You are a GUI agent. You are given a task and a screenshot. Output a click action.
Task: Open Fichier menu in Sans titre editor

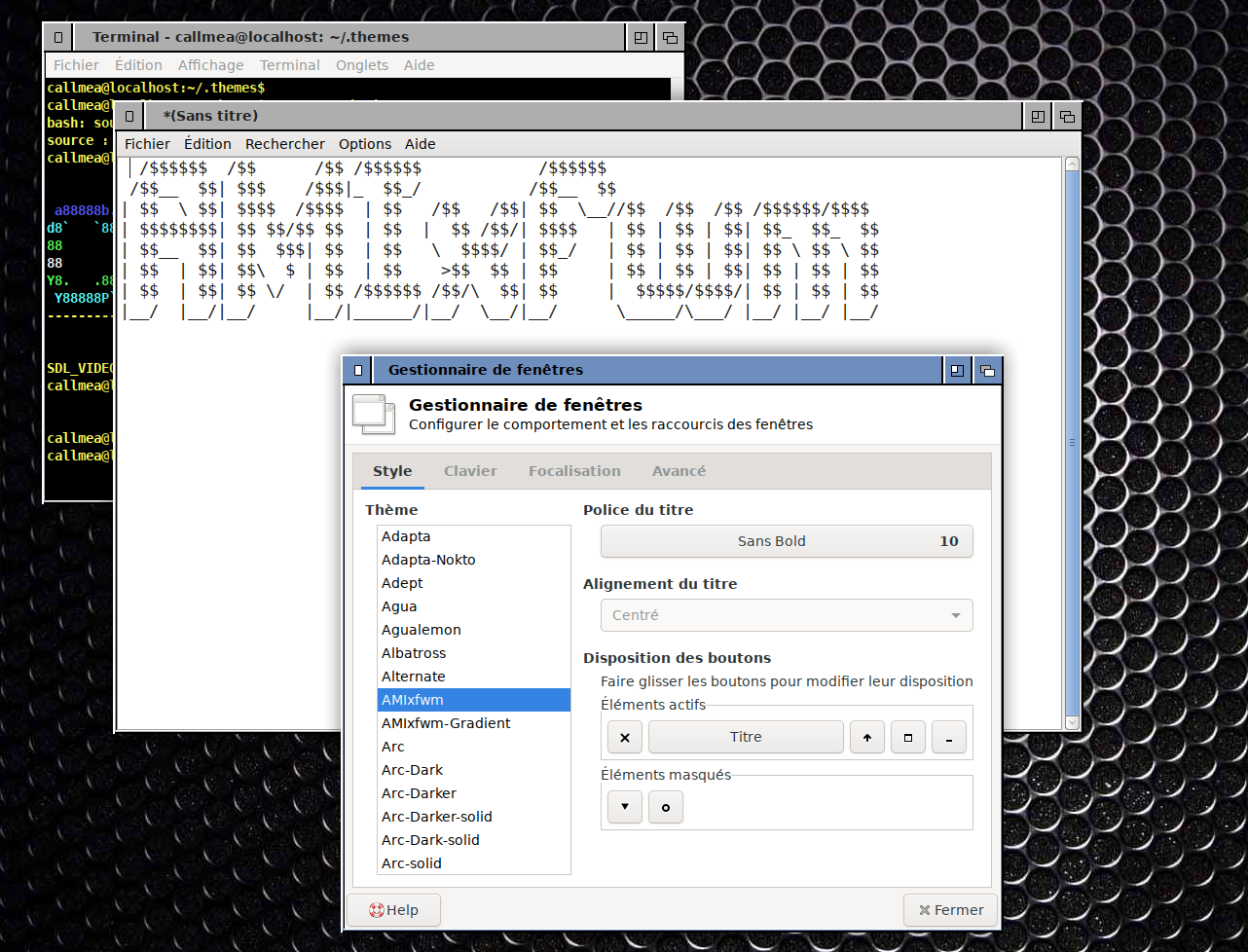[147, 144]
